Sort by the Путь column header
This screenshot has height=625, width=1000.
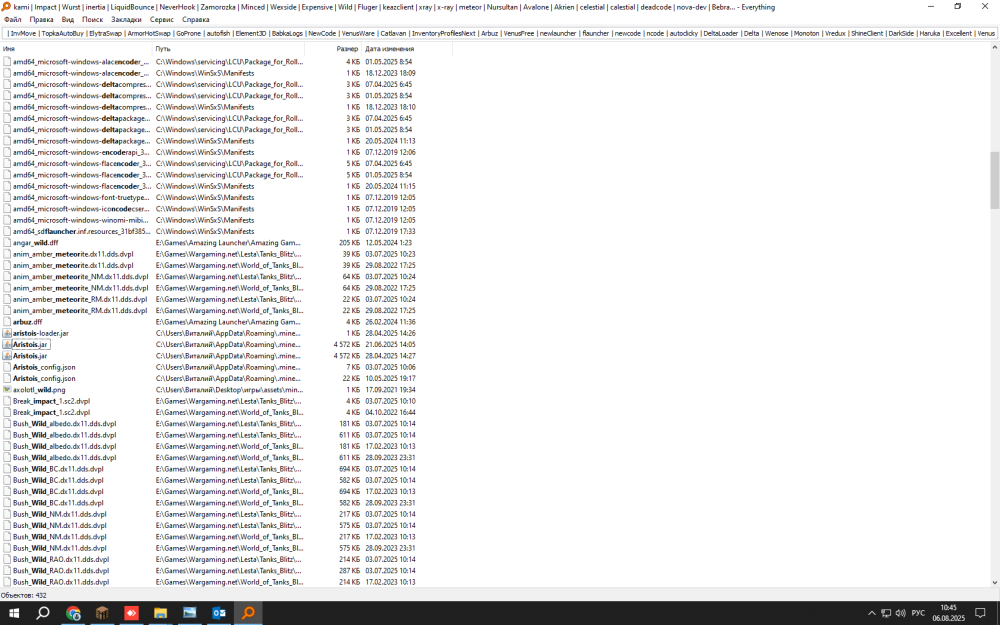[228, 48]
